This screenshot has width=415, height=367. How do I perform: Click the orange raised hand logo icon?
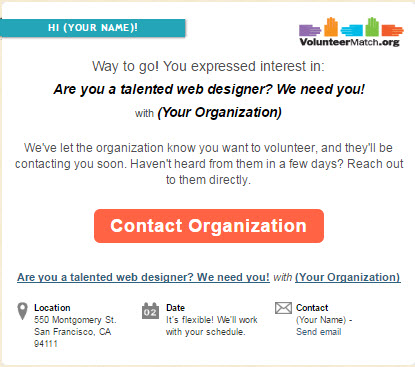pyautogui.click(x=331, y=27)
